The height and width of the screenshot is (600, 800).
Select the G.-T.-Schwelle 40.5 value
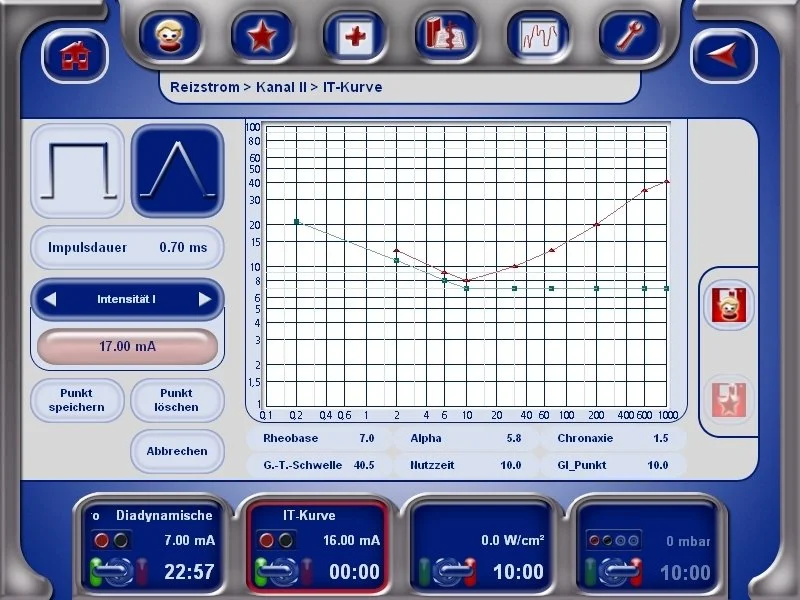(318, 465)
